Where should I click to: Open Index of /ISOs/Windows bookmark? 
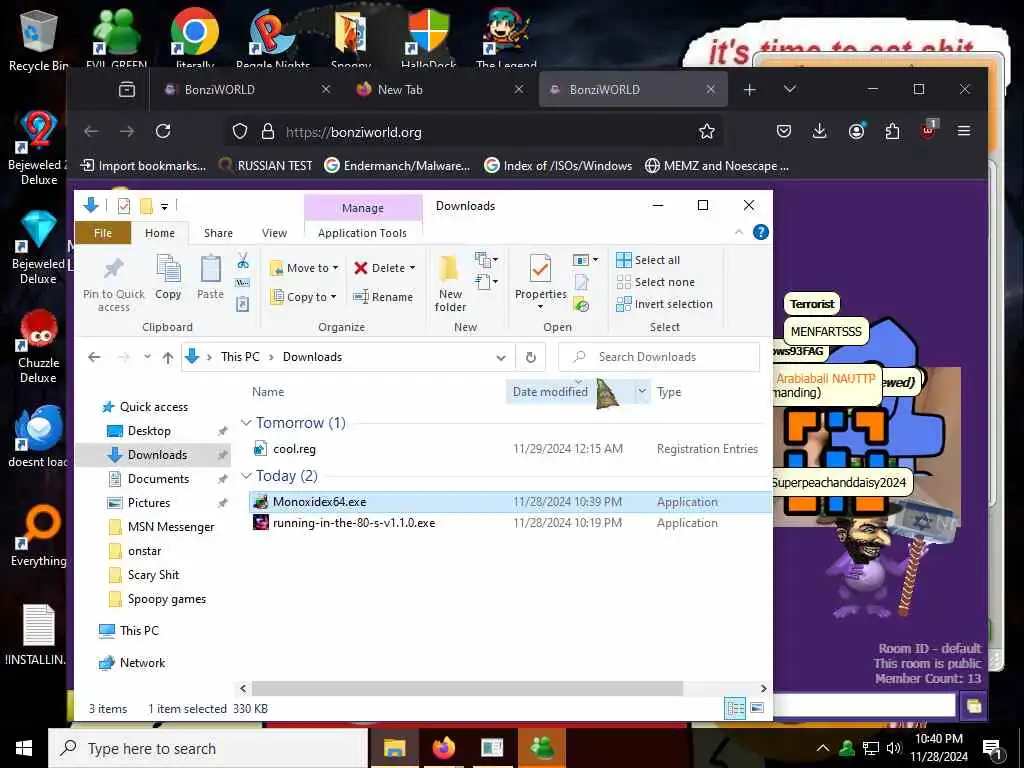[x=558, y=166]
